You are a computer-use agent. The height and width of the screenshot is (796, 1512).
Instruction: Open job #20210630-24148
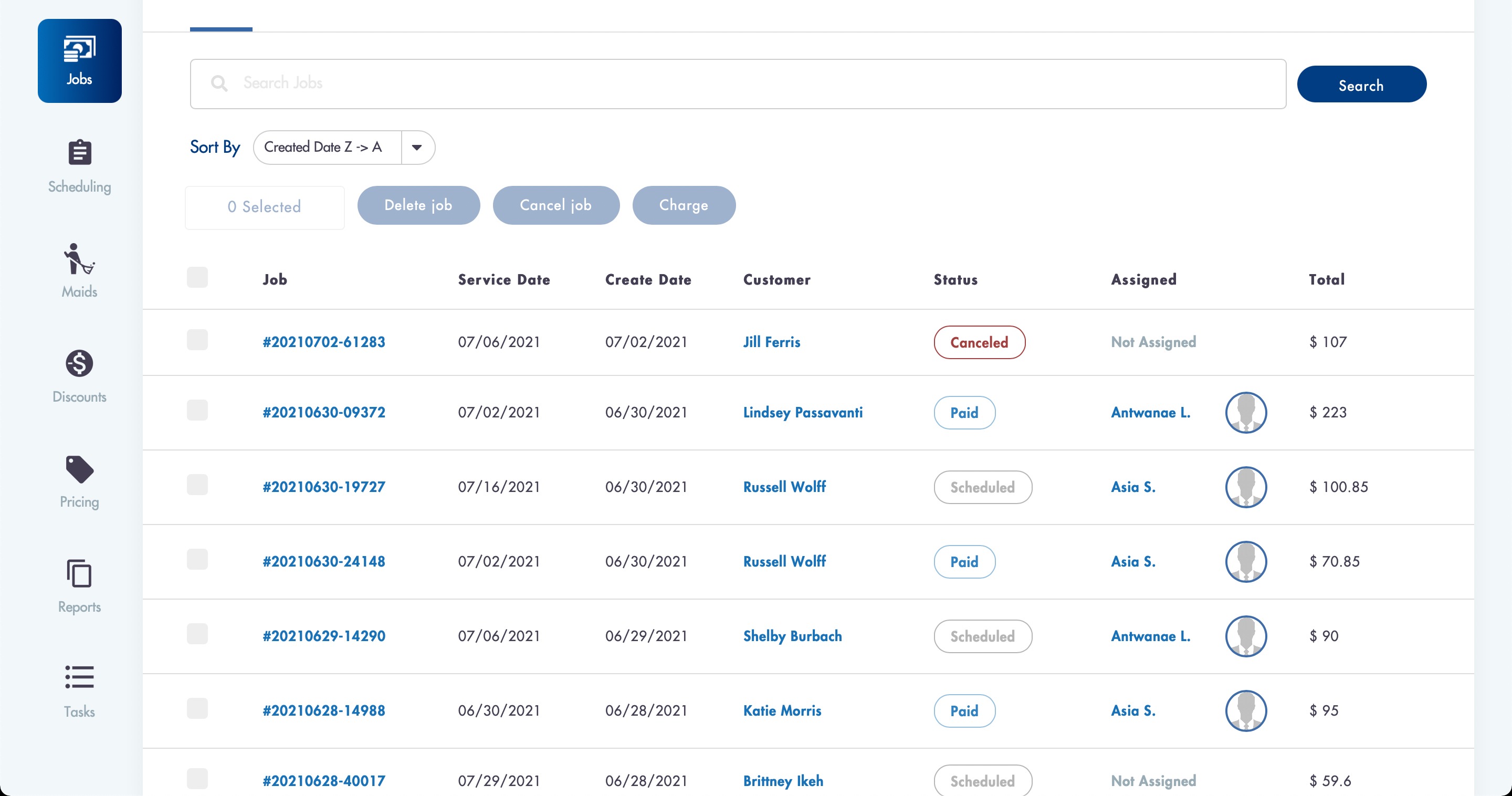click(324, 561)
